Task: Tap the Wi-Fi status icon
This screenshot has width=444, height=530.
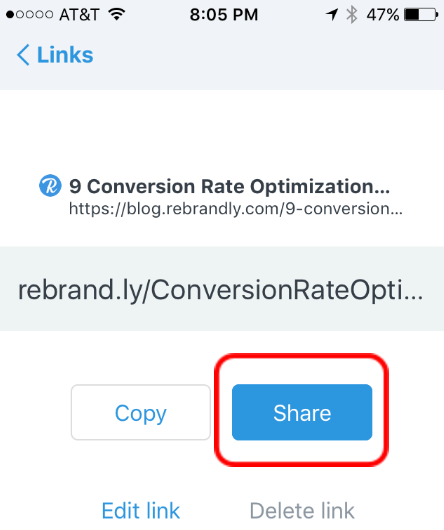Action: click(117, 14)
